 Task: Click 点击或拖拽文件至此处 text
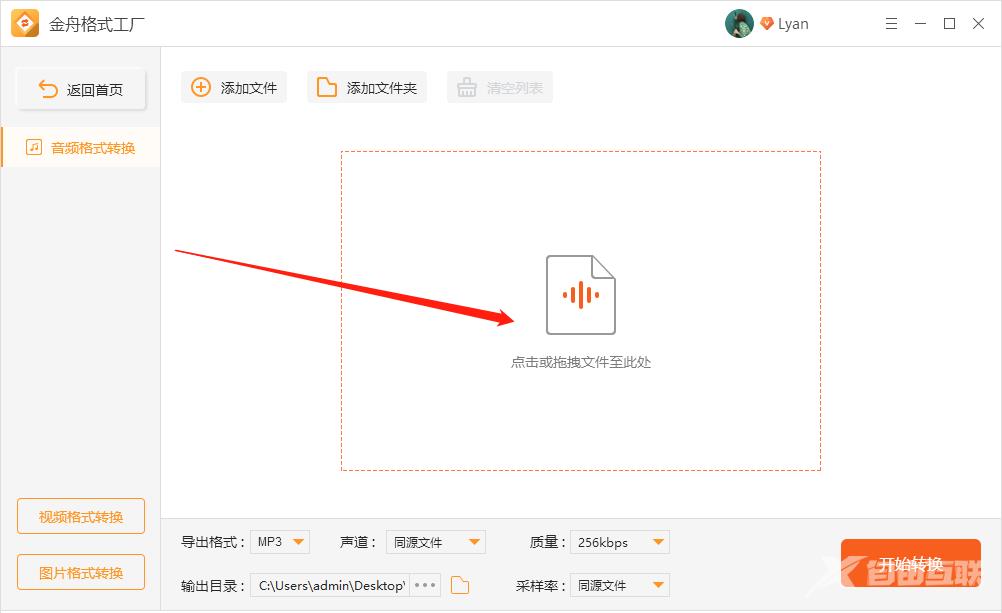580,362
